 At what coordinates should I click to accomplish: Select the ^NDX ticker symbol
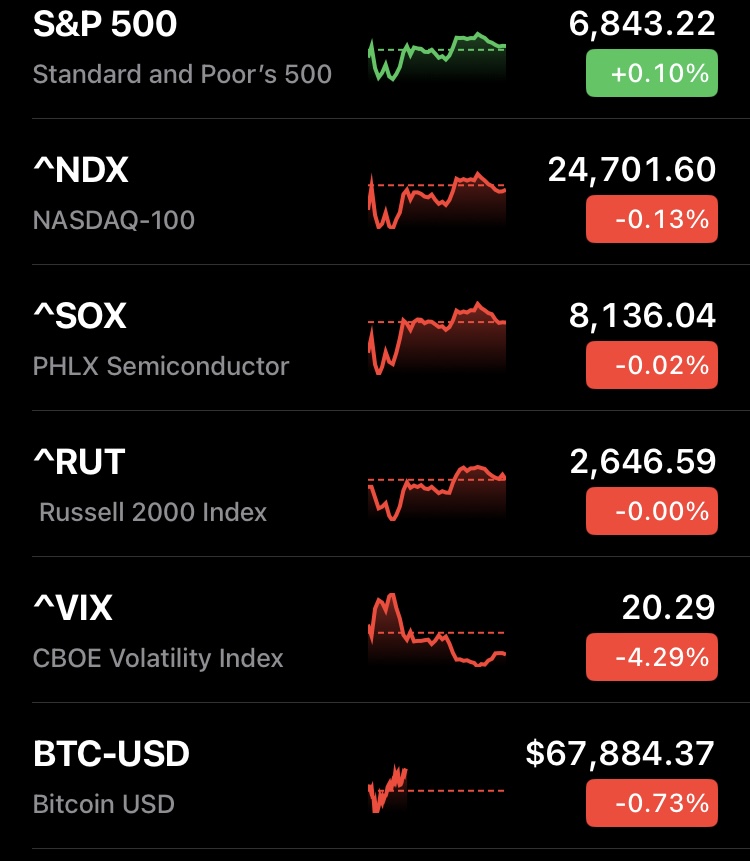[x=81, y=170]
